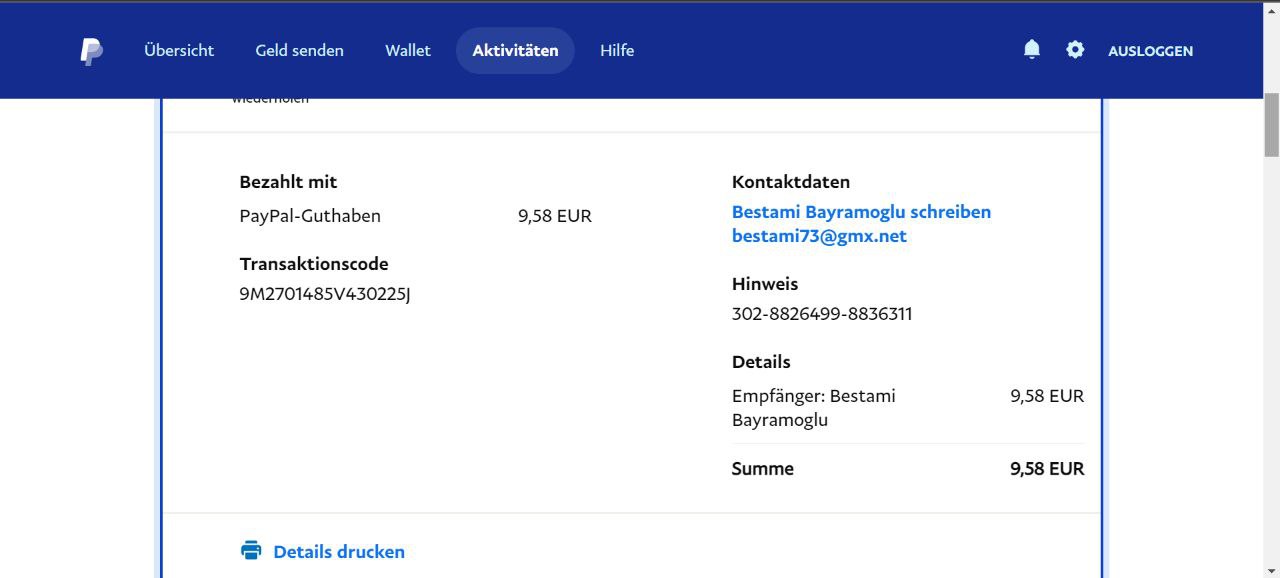Click the bestami73@gmx.net email link
The image size is (1280, 578).
tap(819, 236)
